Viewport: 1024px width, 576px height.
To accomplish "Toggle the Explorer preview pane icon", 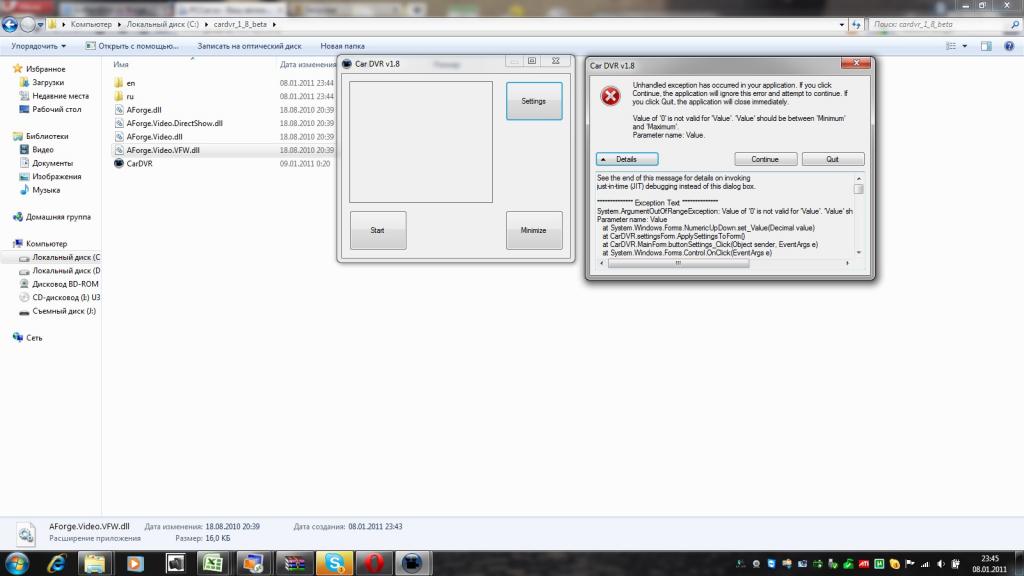I will 986,46.
